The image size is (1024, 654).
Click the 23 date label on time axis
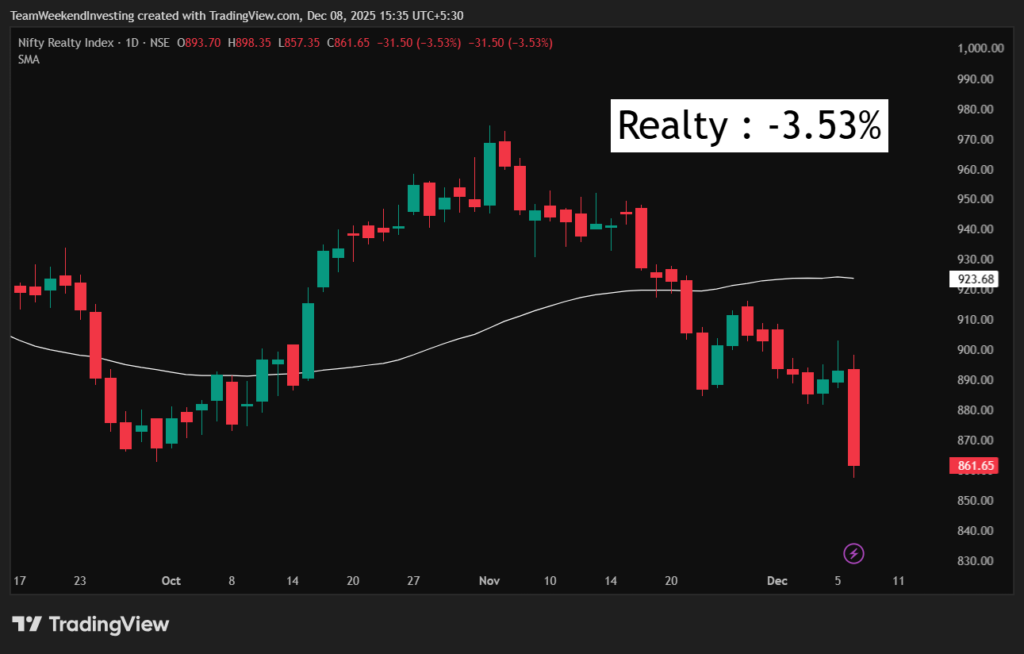pos(80,580)
